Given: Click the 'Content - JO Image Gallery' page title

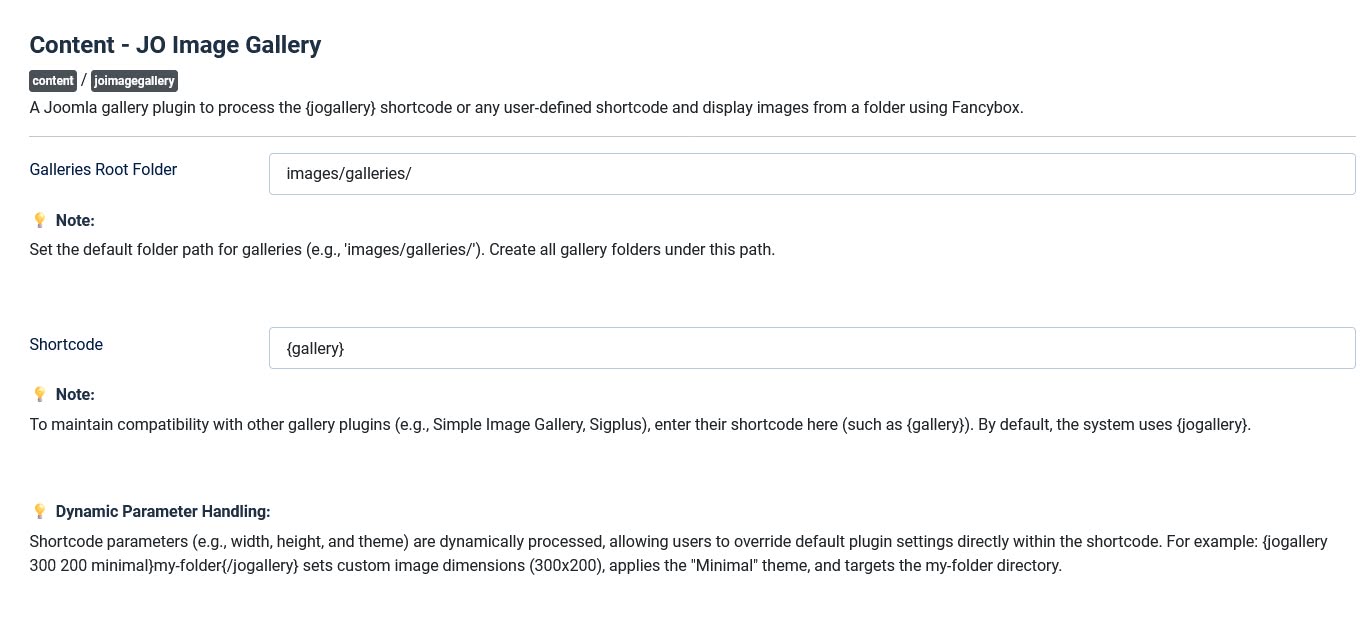Looking at the screenshot, I should coord(175,45).
